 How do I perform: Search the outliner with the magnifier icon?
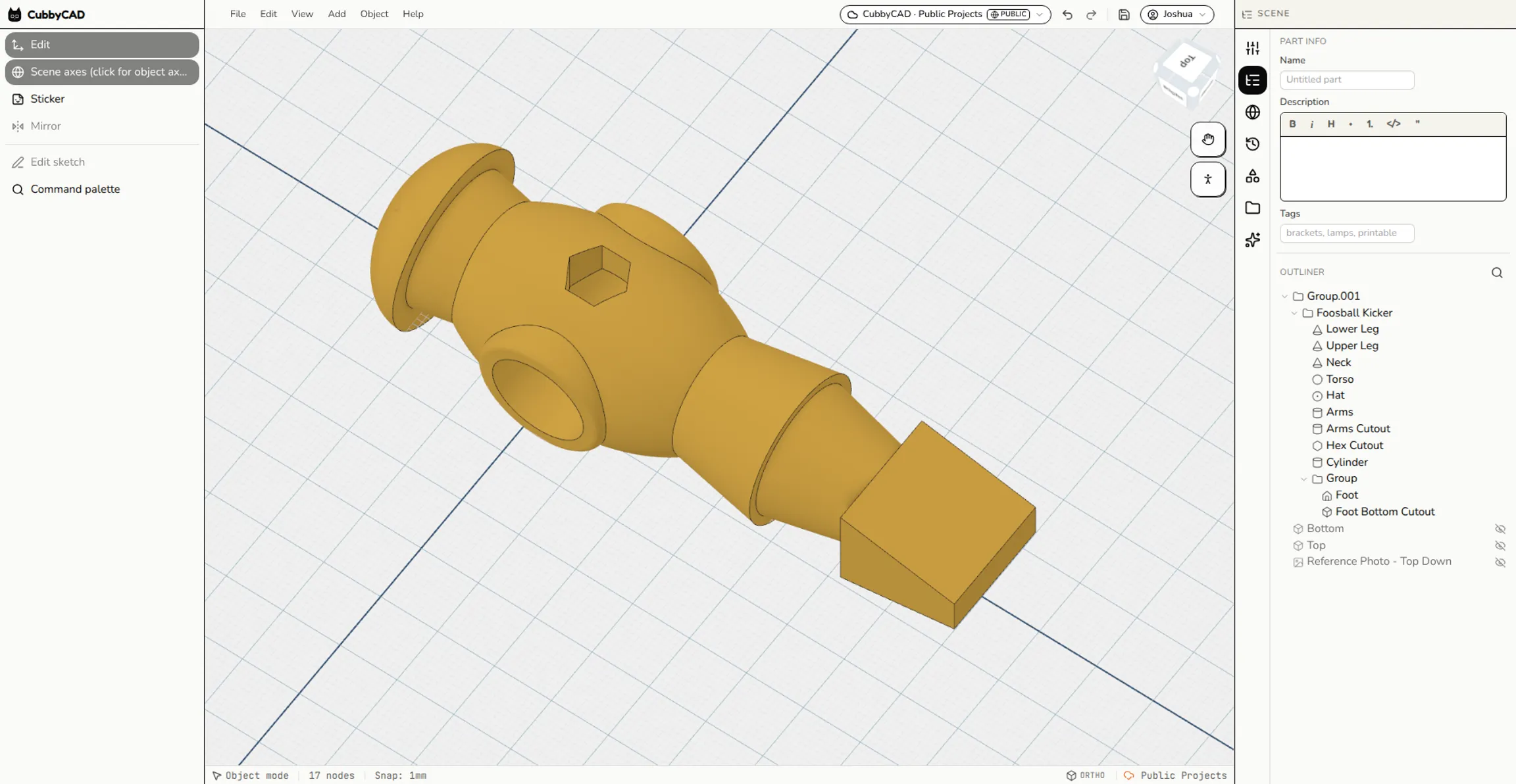pos(1497,272)
